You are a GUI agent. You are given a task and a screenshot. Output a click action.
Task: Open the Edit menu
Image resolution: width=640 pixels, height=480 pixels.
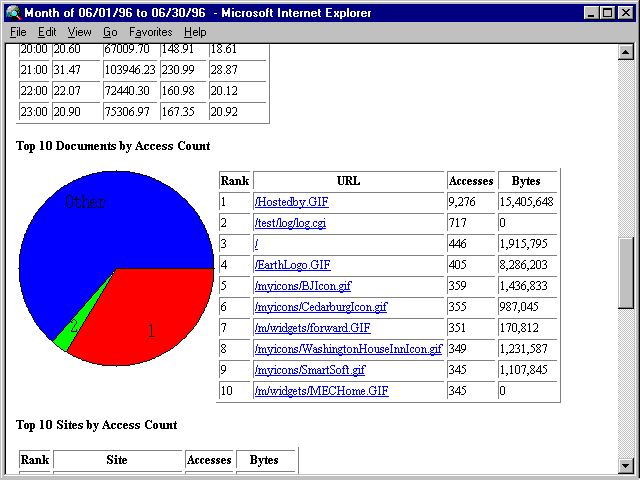[47, 32]
